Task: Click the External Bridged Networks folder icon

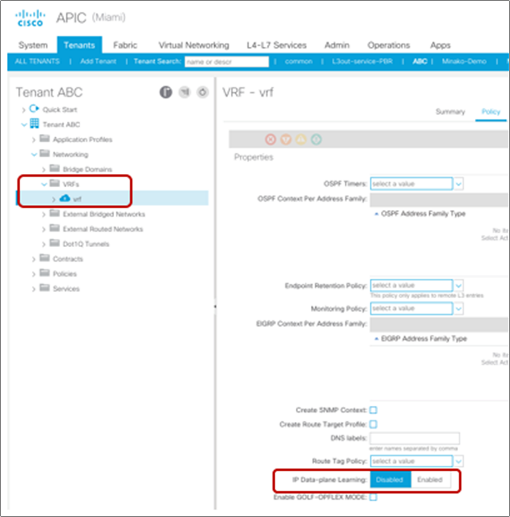Action: coord(54,213)
